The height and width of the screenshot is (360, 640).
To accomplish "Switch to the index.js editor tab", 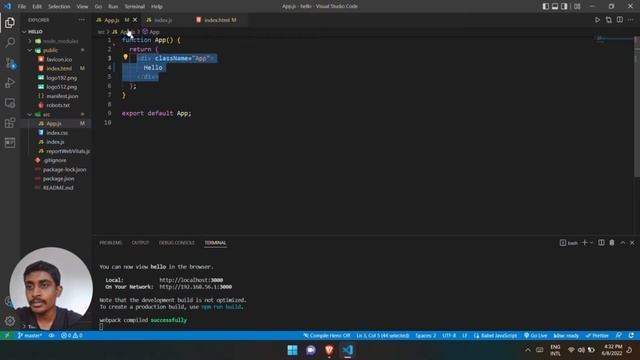I will click(163, 20).
